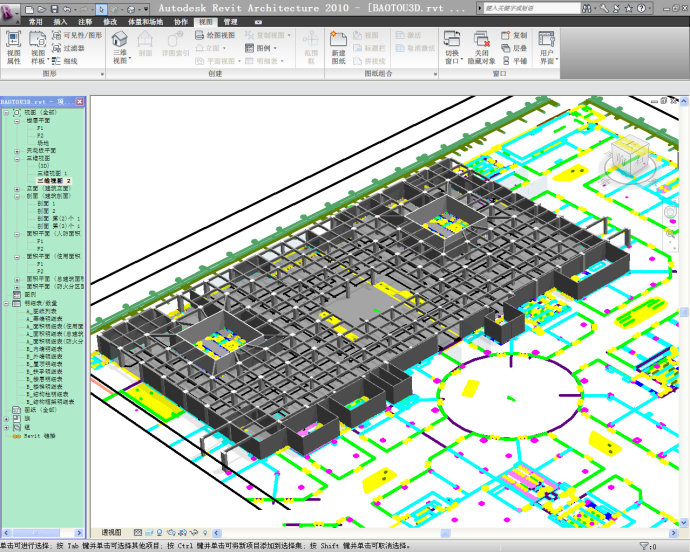The image size is (690, 552).
Task: Click the Help question mark icon
Action: click(x=641, y=8)
